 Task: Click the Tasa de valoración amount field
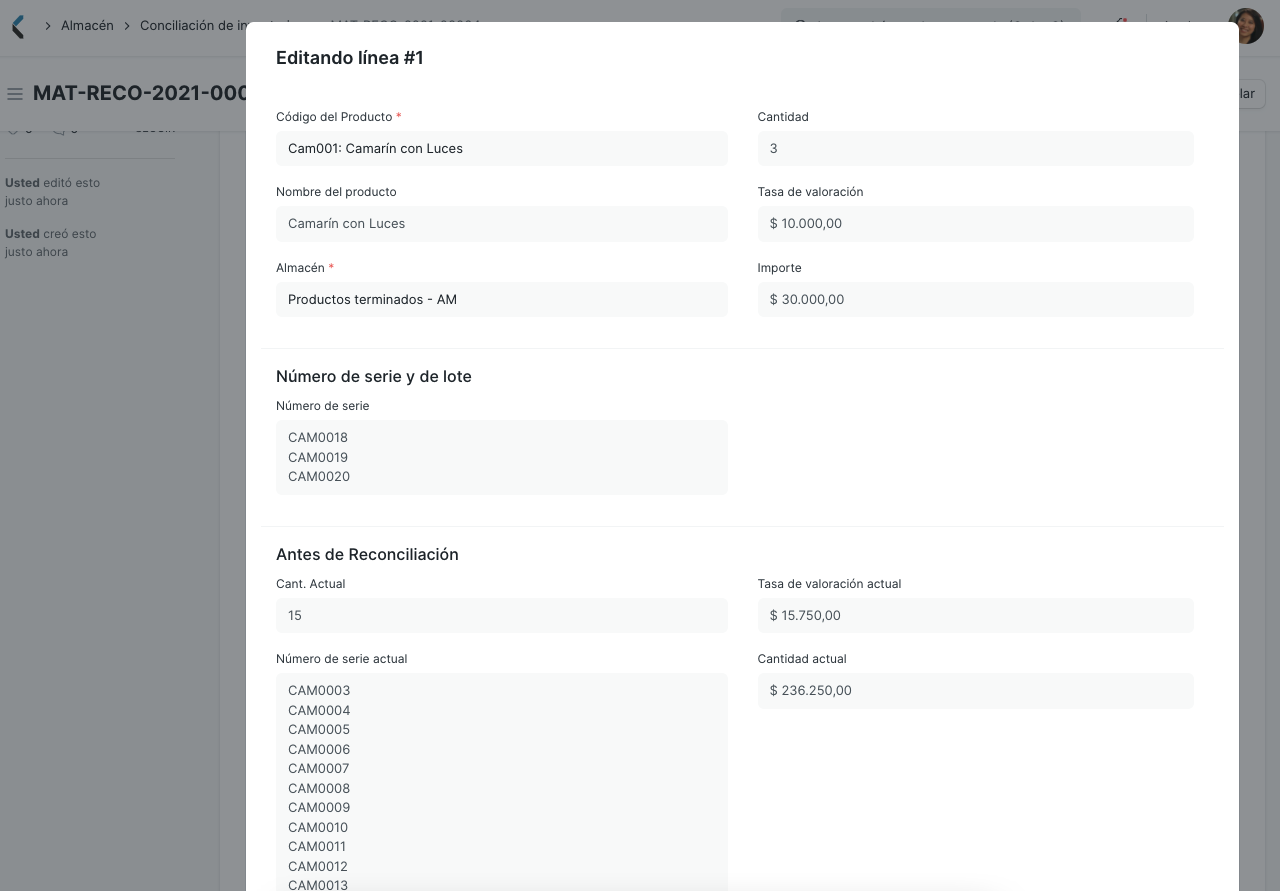pos(975,223)
